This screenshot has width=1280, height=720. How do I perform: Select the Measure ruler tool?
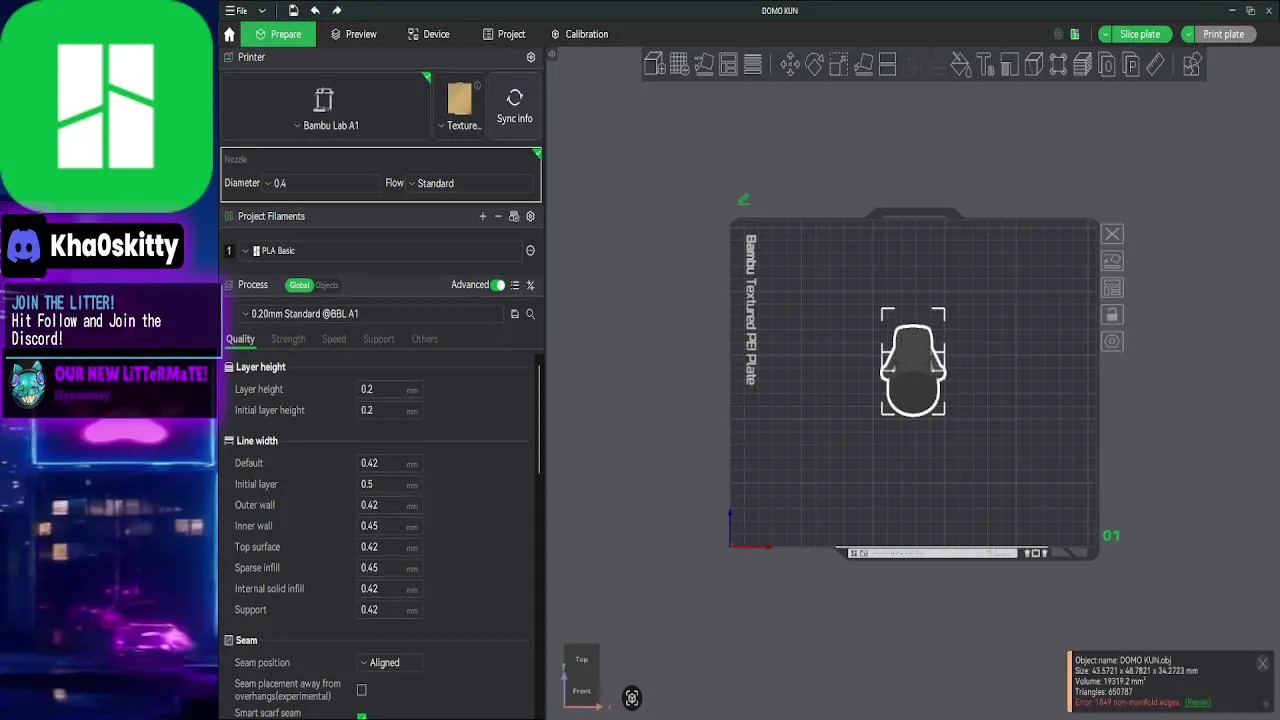1156,65
